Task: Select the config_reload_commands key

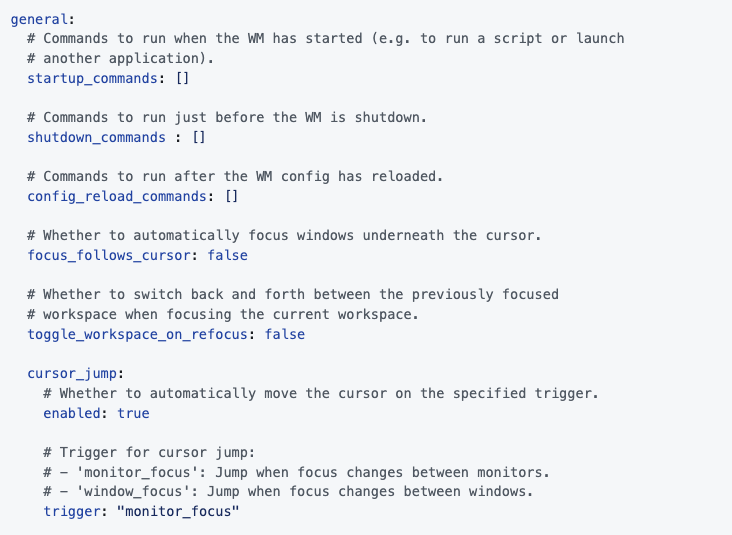Action: pyautogui.click(x=117, y=196)
